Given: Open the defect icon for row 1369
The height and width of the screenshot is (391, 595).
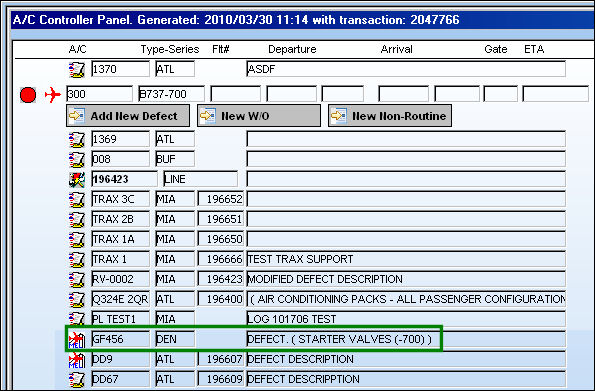Looking at the screenshot, I should click(77, 139).
